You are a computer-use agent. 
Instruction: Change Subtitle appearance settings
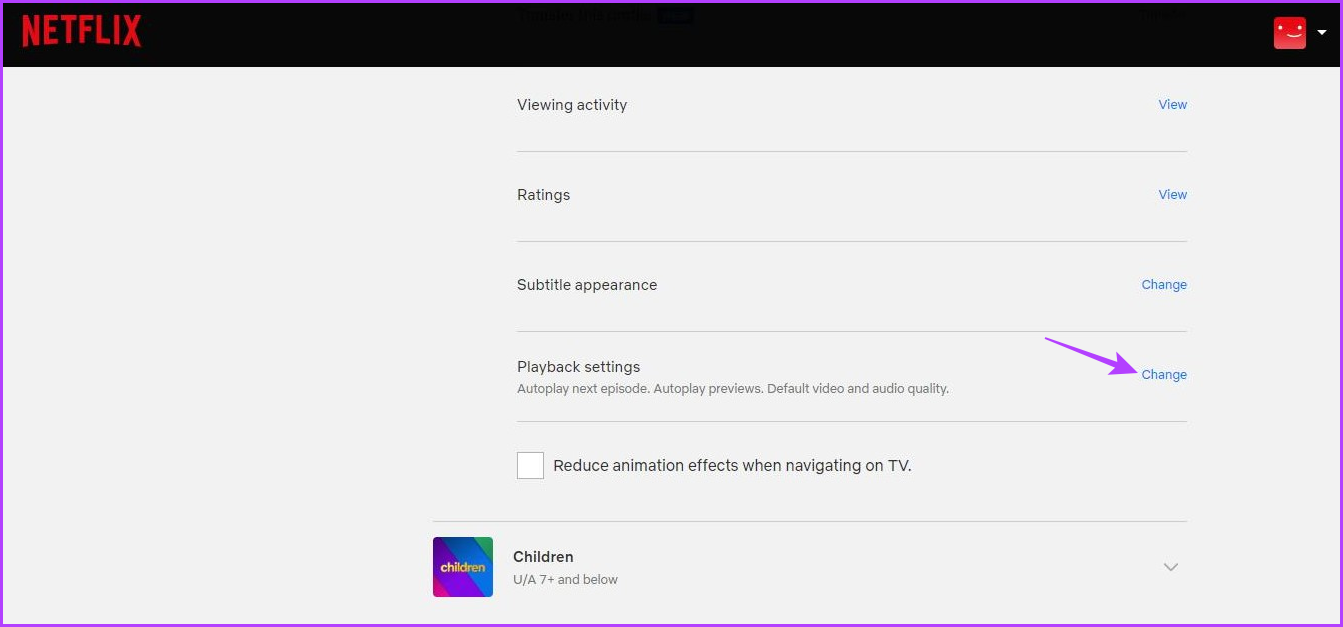coord(1164,284)
